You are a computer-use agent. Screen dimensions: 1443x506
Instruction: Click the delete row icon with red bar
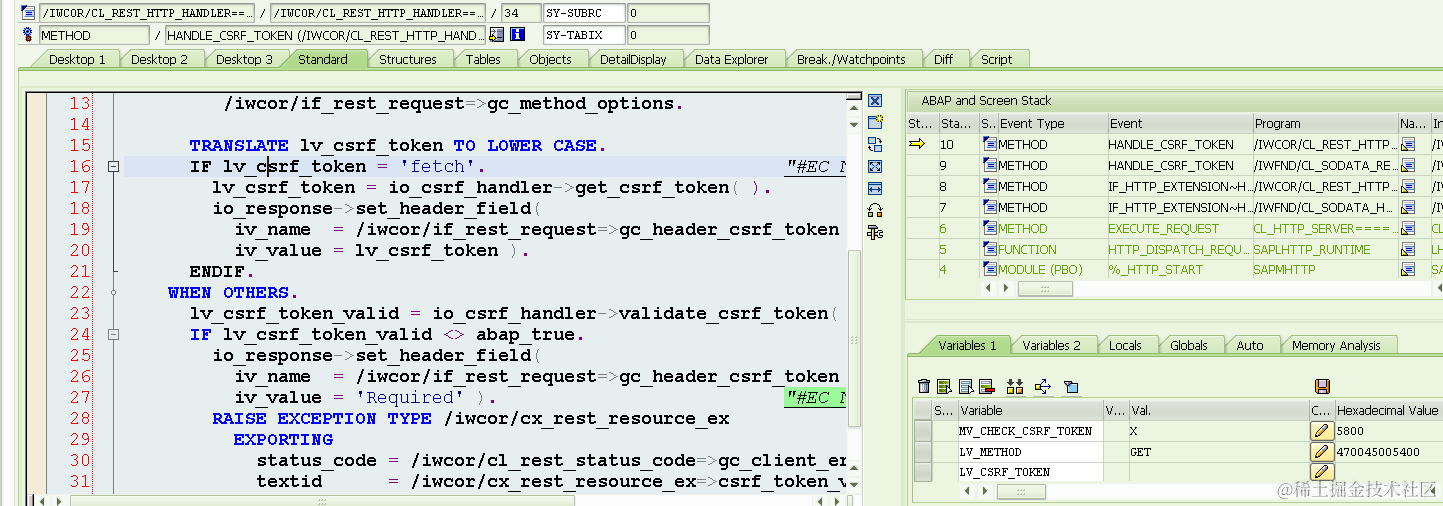986,386
